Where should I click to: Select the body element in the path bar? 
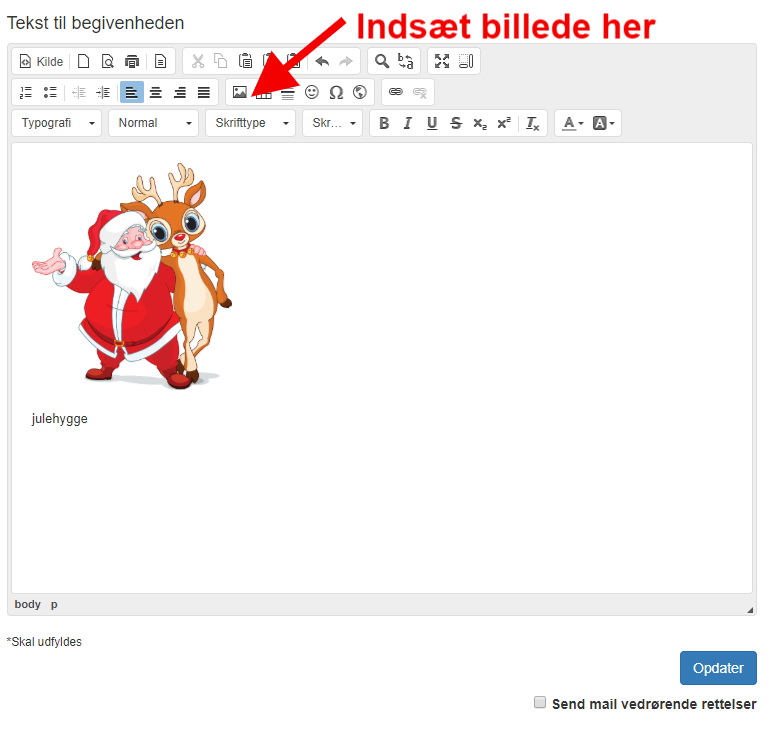(x=27, y=604)
